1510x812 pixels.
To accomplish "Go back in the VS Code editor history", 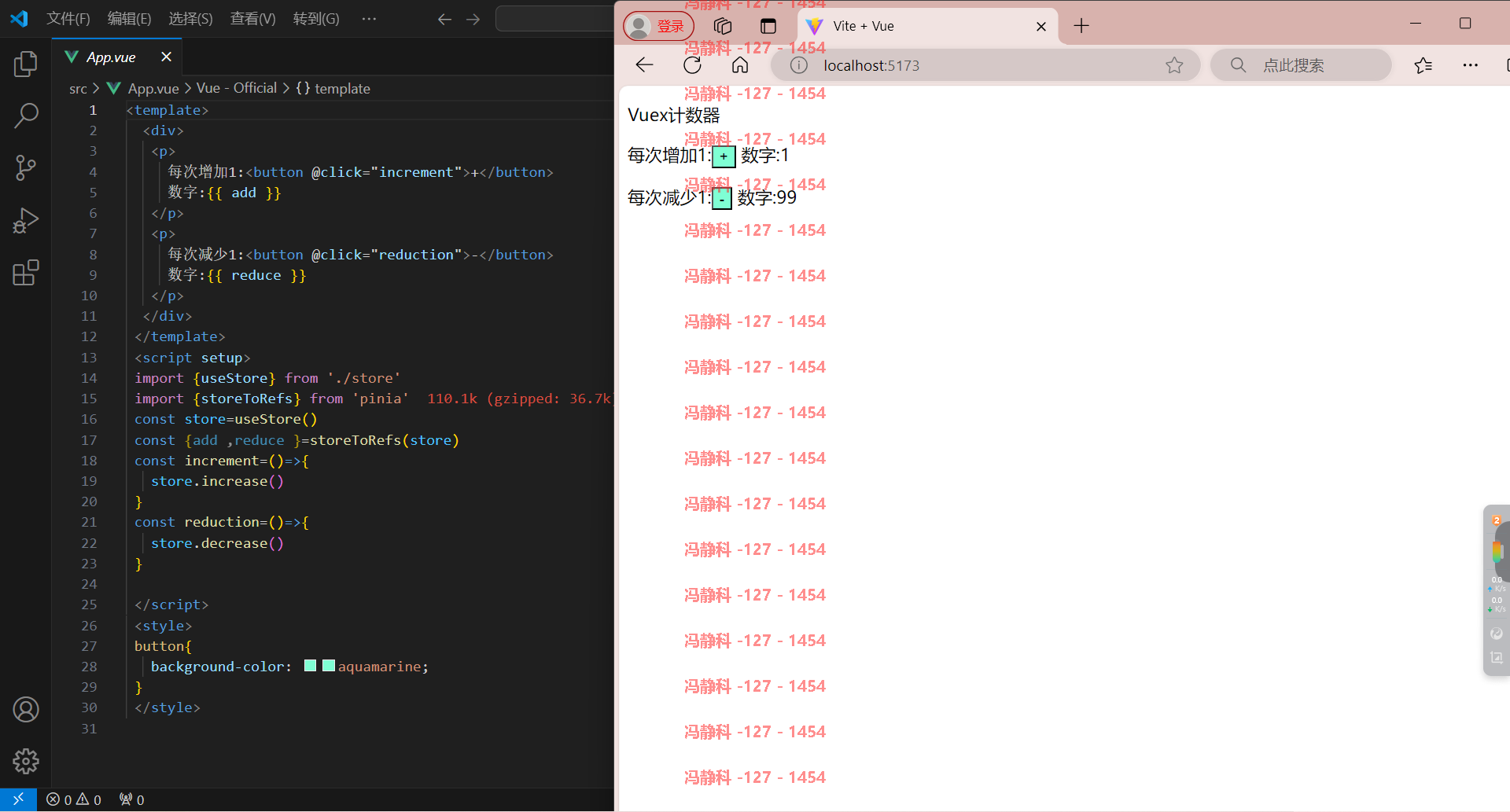I will tap(444, 19).
